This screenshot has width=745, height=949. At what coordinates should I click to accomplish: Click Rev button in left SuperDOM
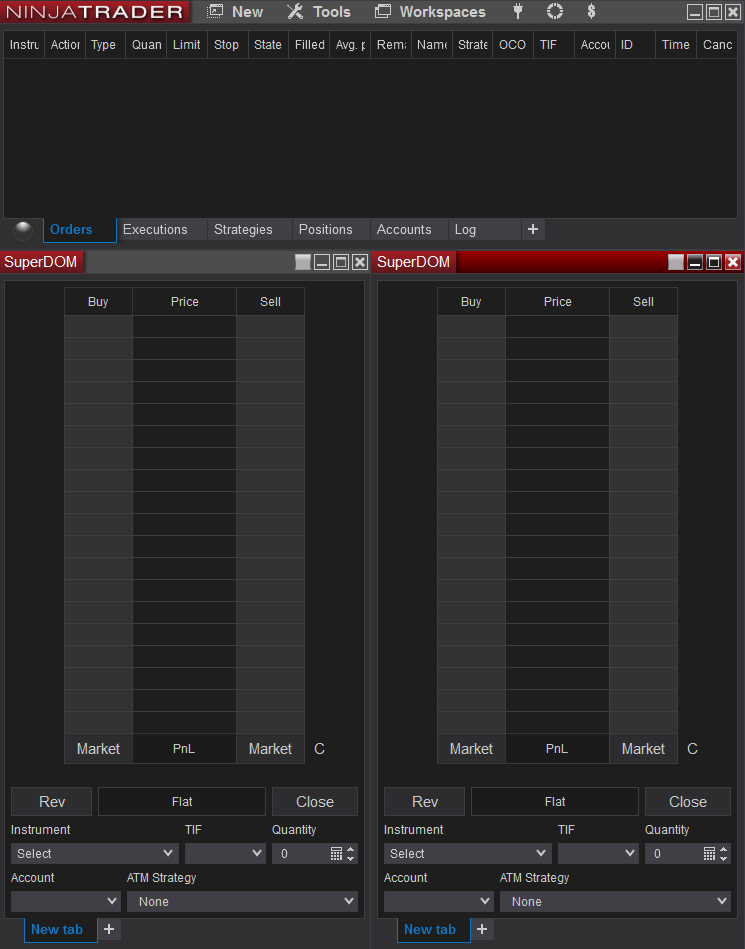(51, 801)
